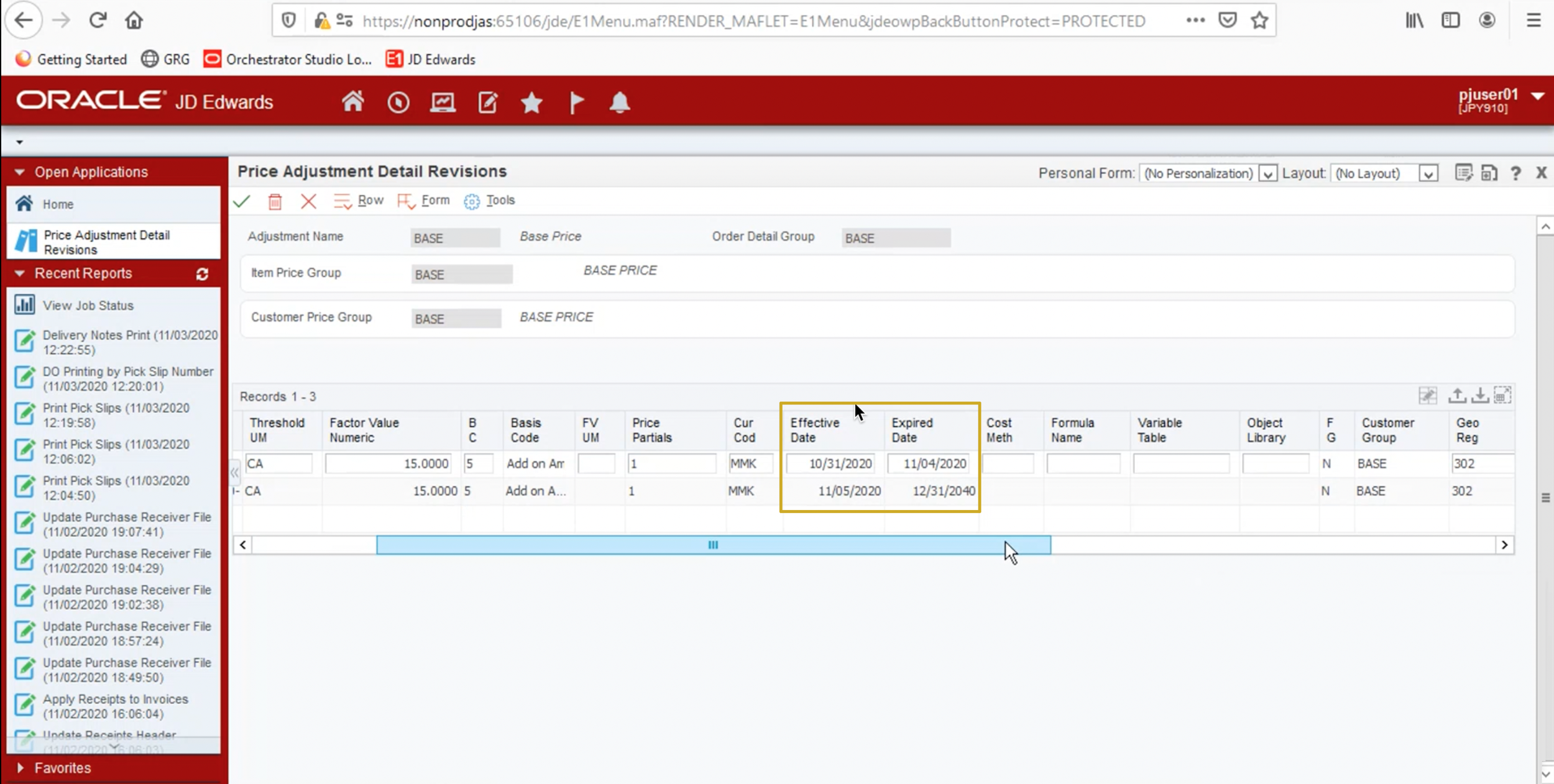Screen dimensions: 1554x784
Task: Click the green checkmark OK icon
Action: pos(242,201)
